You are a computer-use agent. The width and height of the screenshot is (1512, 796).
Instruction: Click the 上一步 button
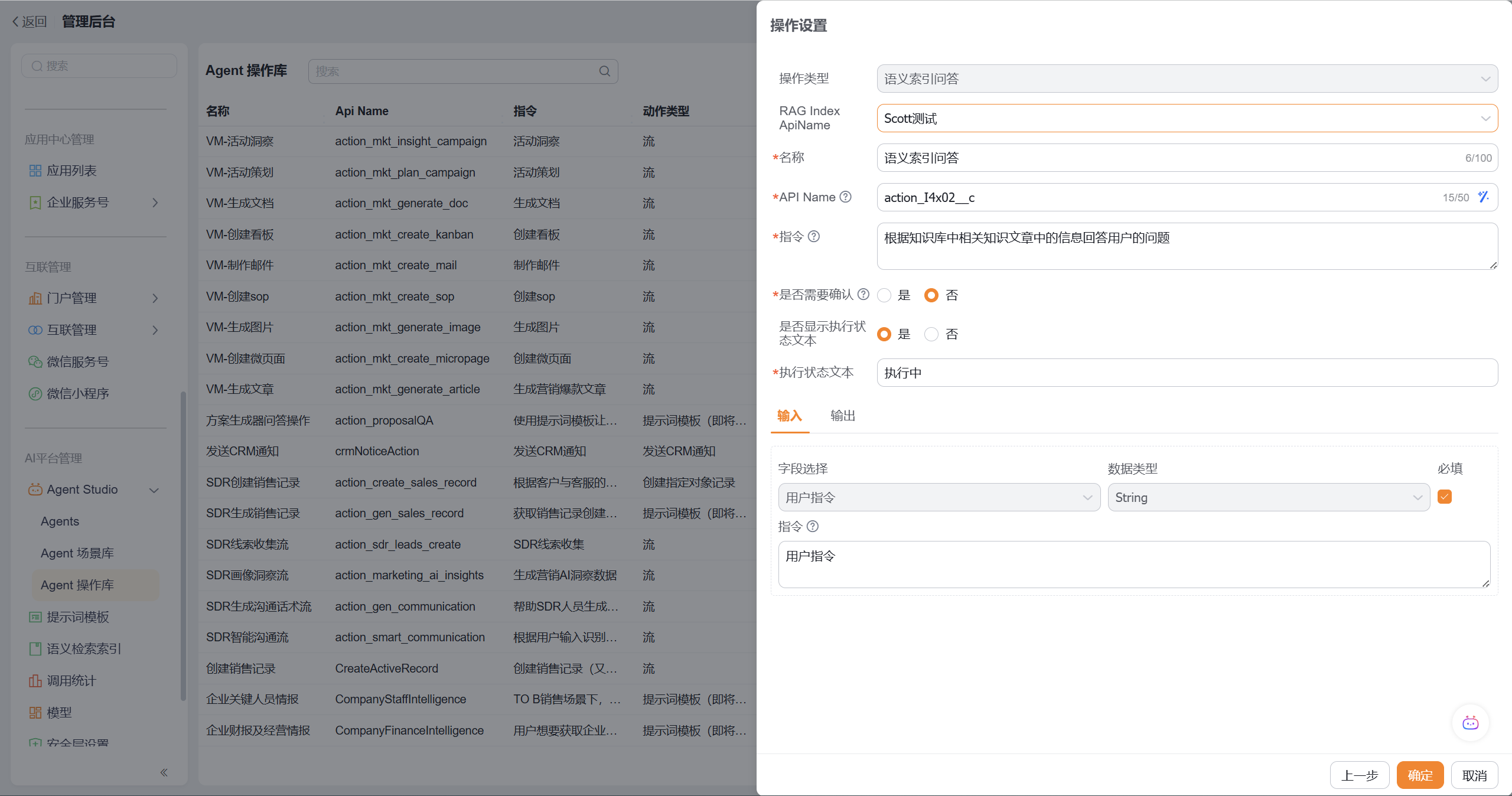click(x=1358, y=775)
